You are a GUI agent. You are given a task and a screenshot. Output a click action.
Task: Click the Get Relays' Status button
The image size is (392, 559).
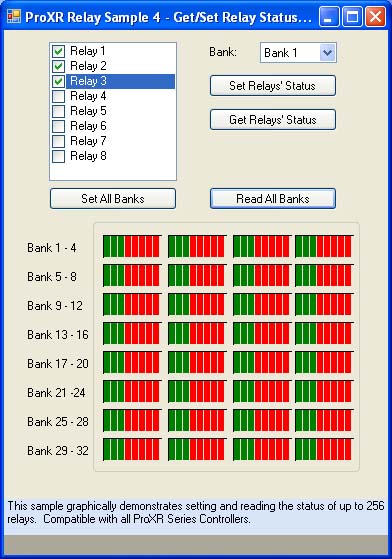[x=273, y=119]
